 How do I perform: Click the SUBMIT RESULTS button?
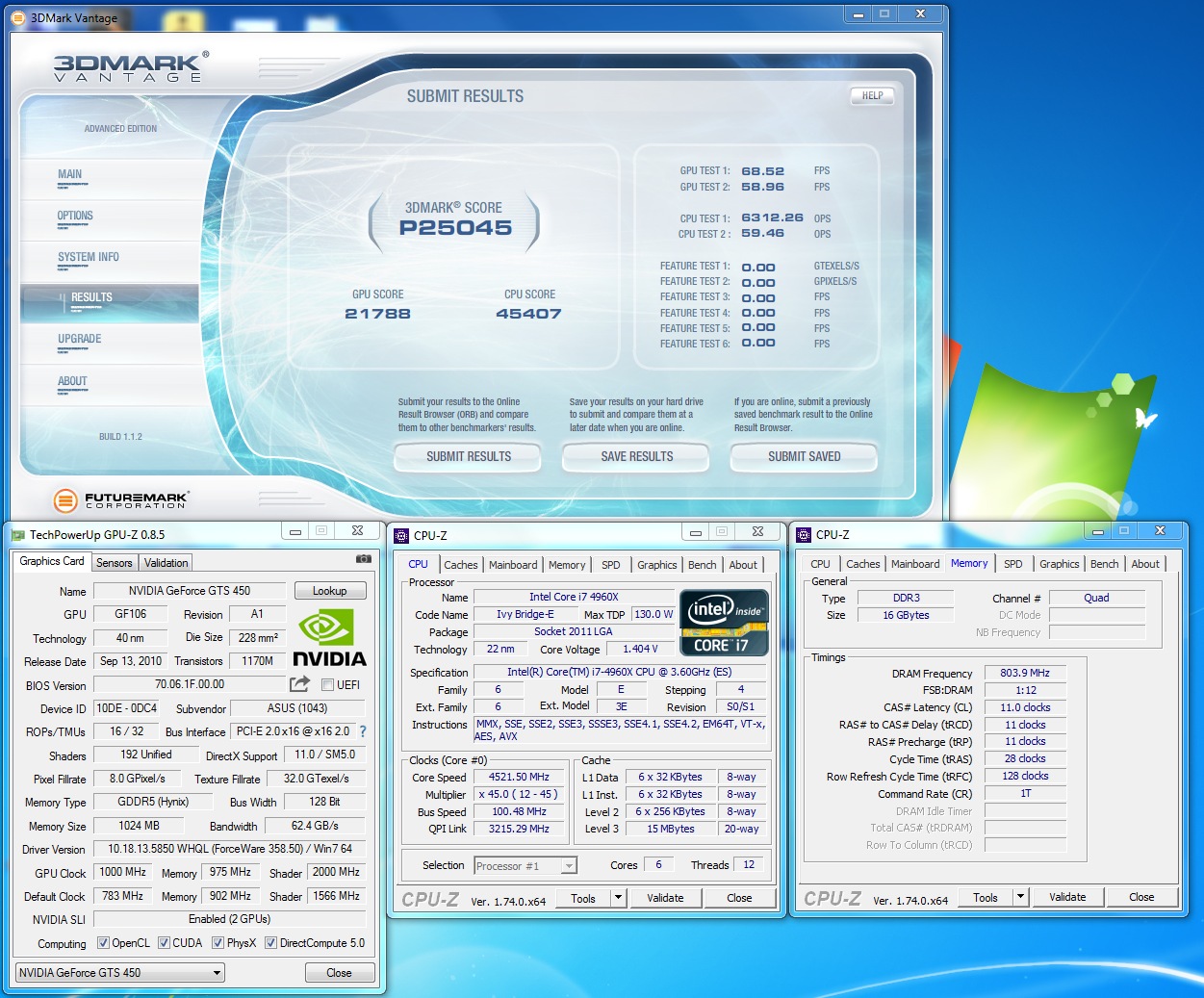(469, 456)
